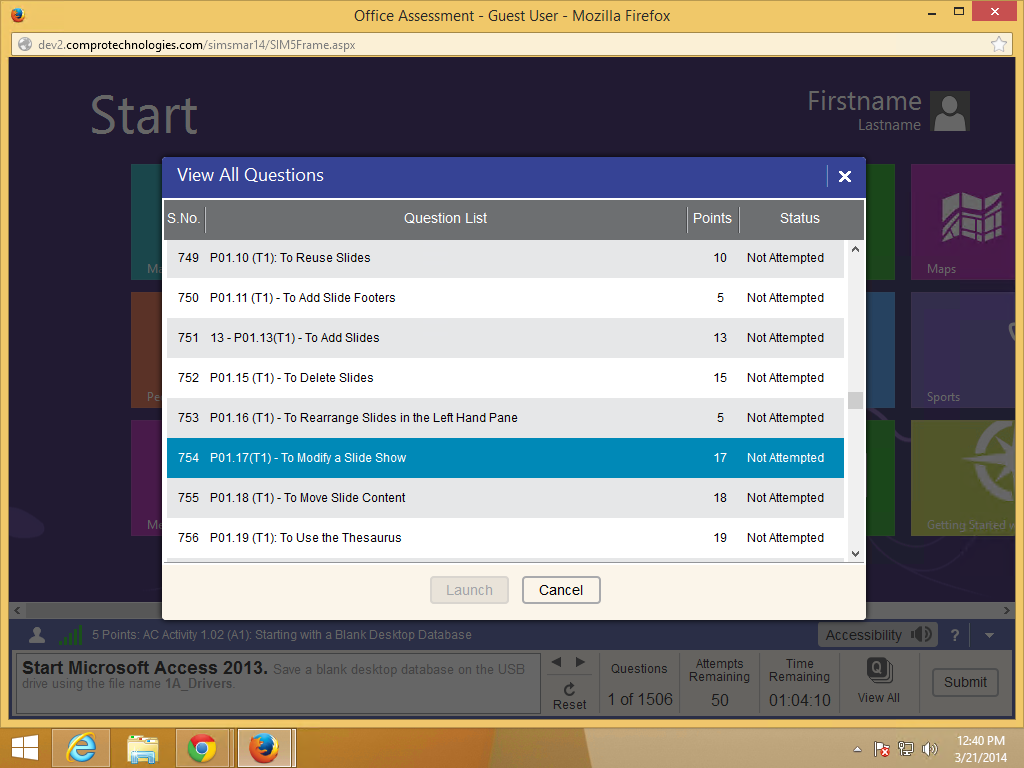Select question 753 To Rearrange Slides row

[505, 417]
